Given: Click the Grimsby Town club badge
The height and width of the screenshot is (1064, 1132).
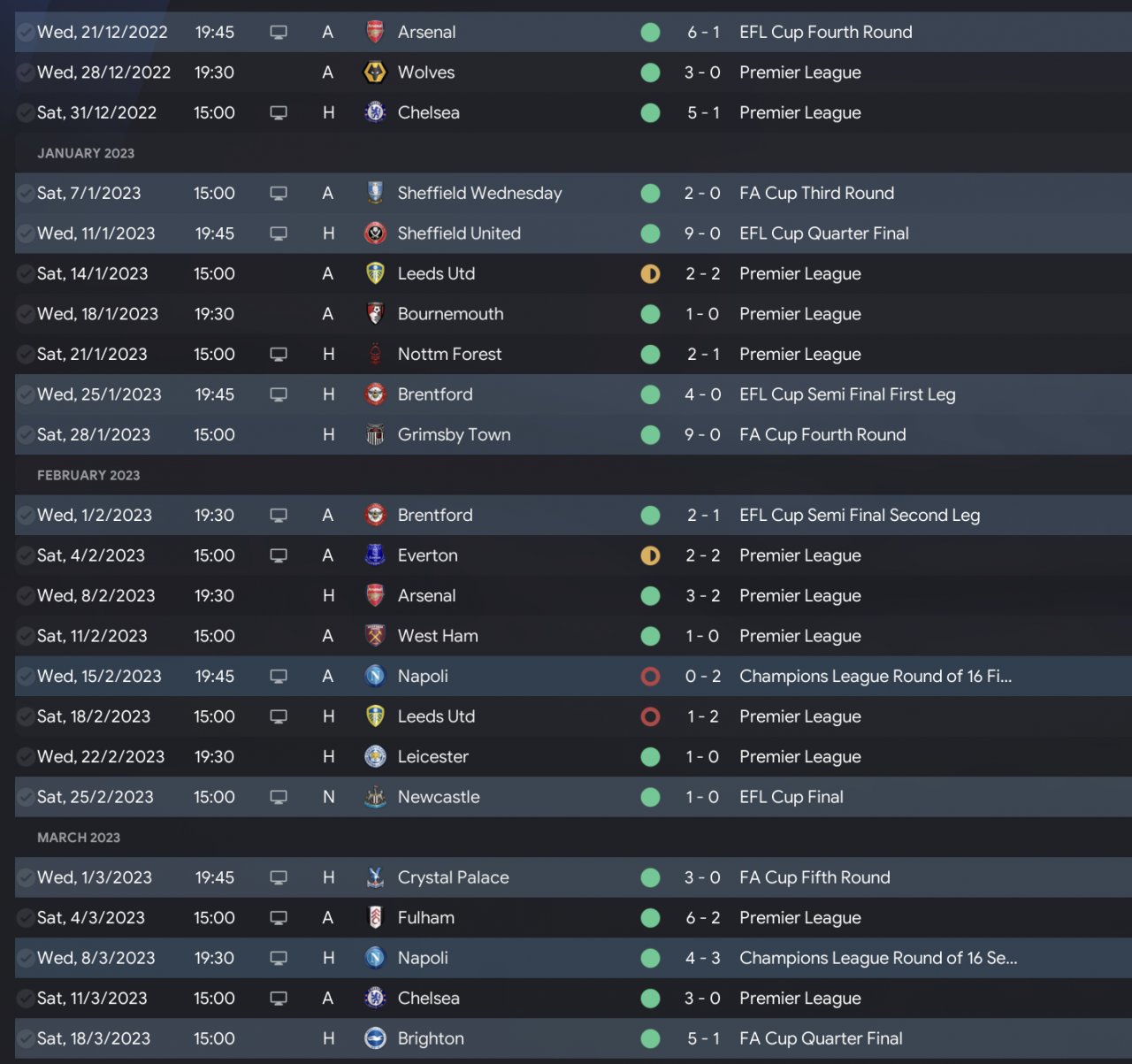Looking at the screenshot, I should pyautogui.click(x=375, y=435).
